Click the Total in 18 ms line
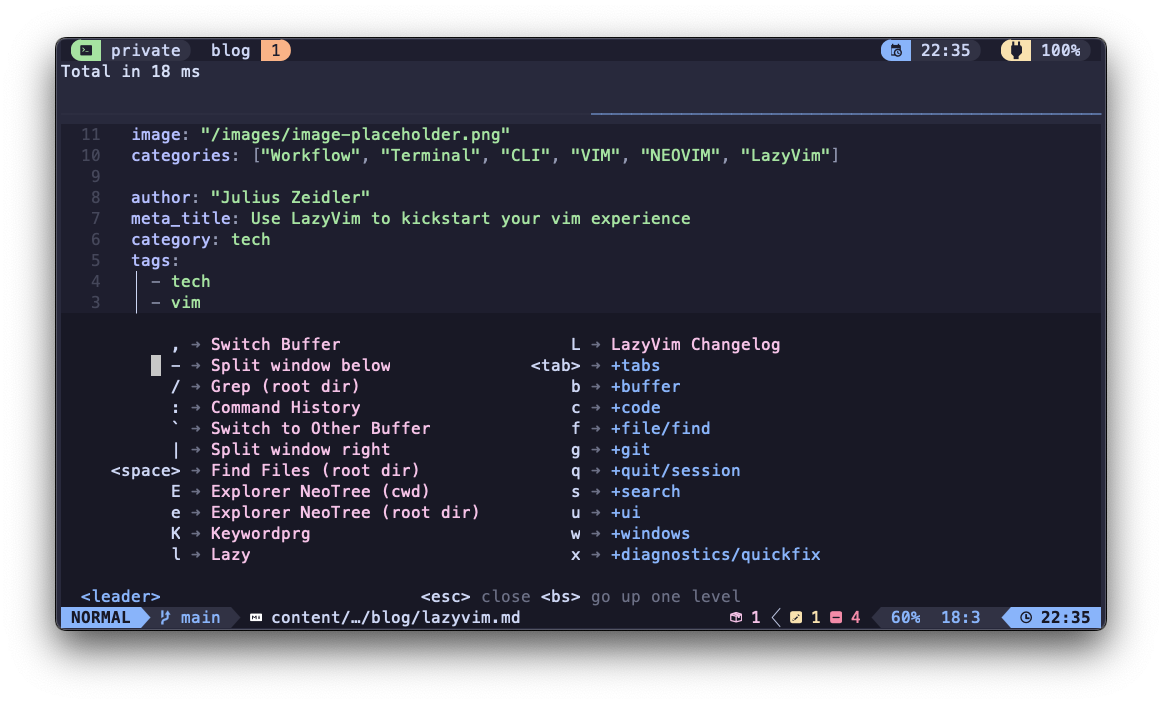This screenshot has height=704, width=1162. click(x=130, y=71)
